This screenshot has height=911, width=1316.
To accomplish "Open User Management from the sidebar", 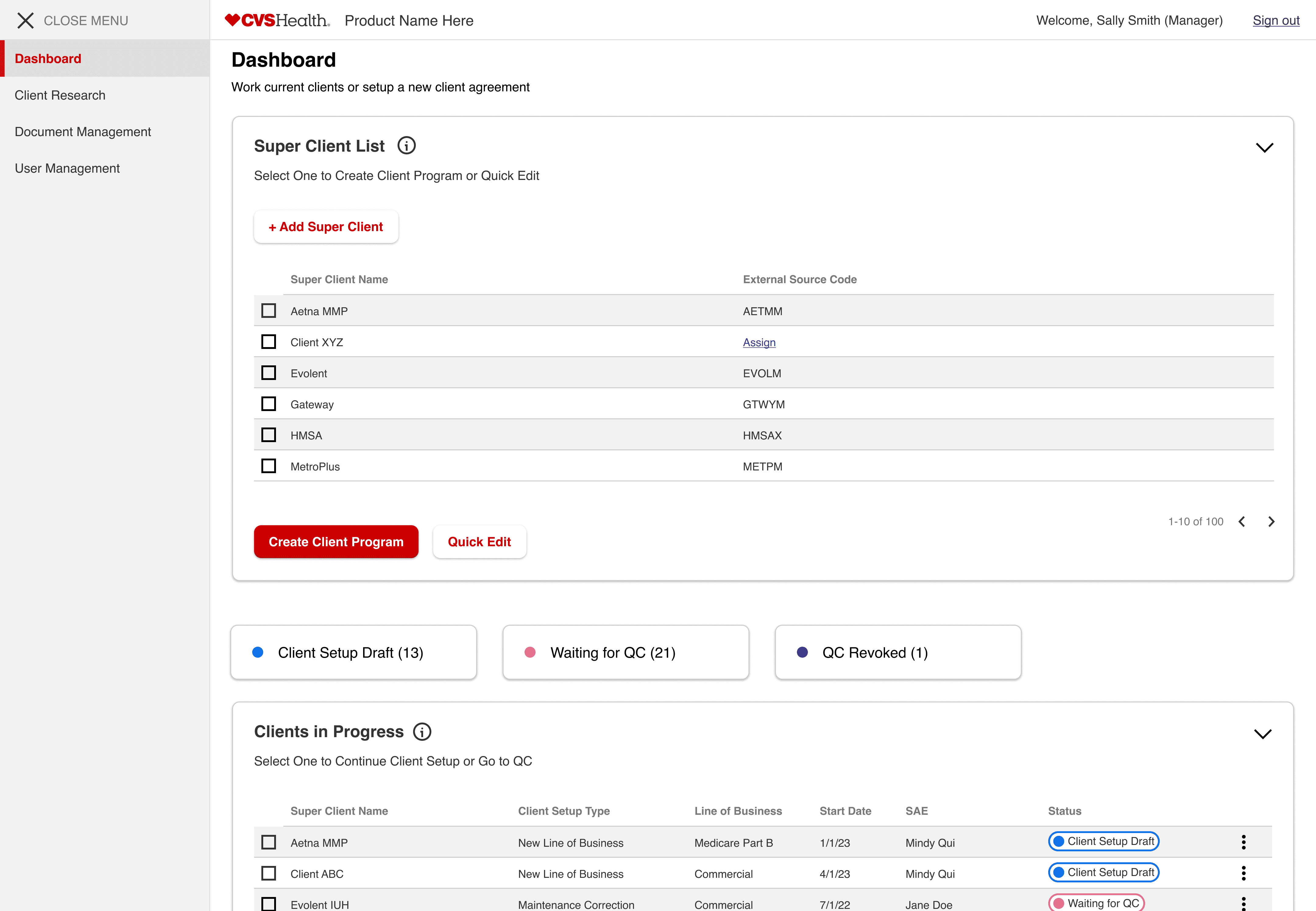I will (67, 168).
